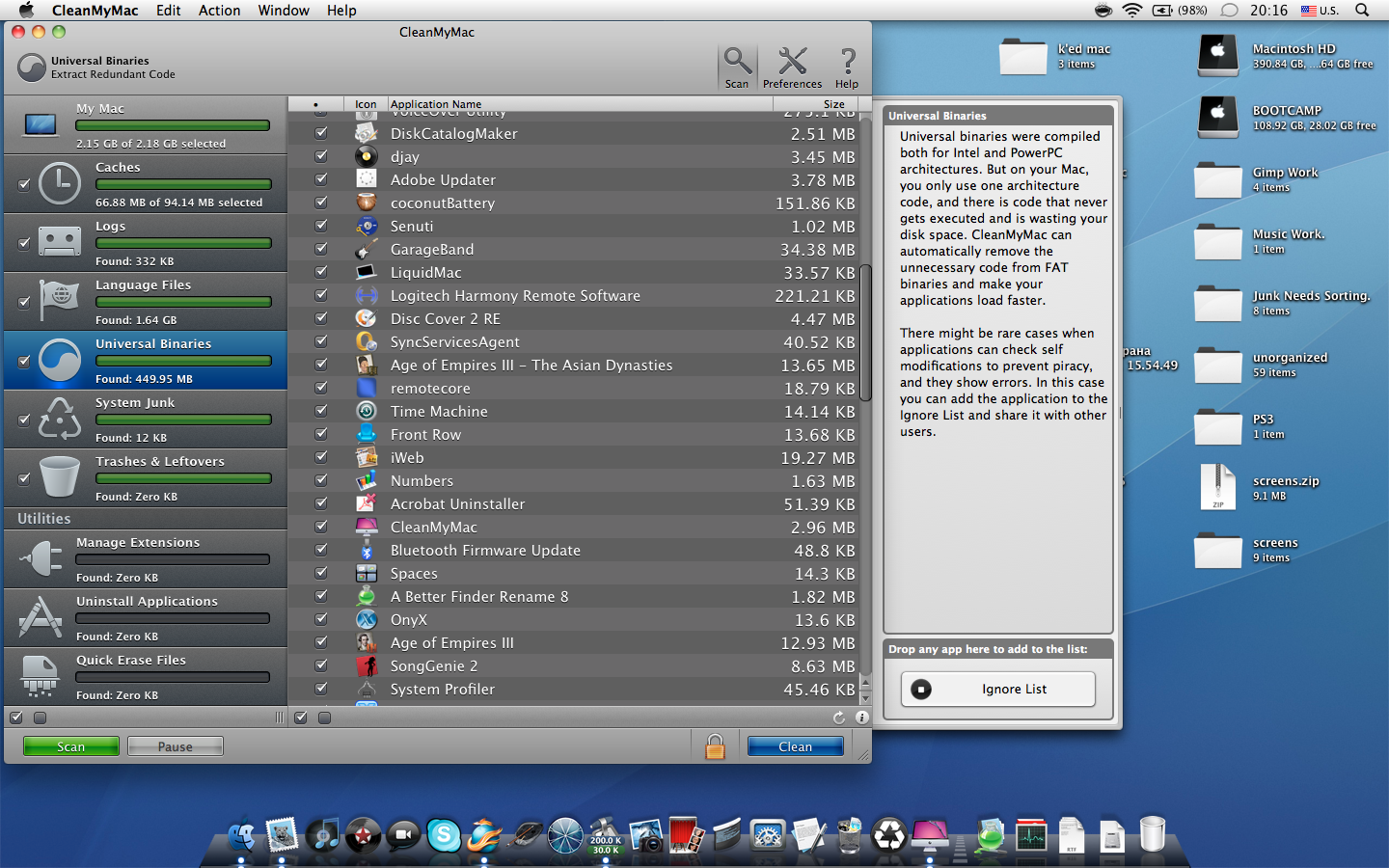The width and height of the screenshot is (1389, 868).
Task: Click the Wi-Fi status menu bar icon
Action: [1132, 11]
